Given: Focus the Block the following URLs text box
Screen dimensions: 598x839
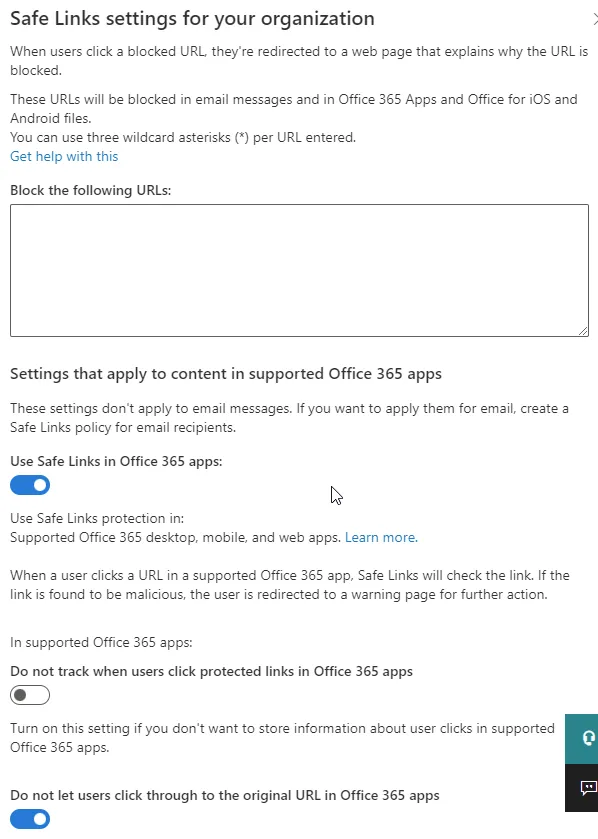Looking at the screenshot, I should pos(300,270).
